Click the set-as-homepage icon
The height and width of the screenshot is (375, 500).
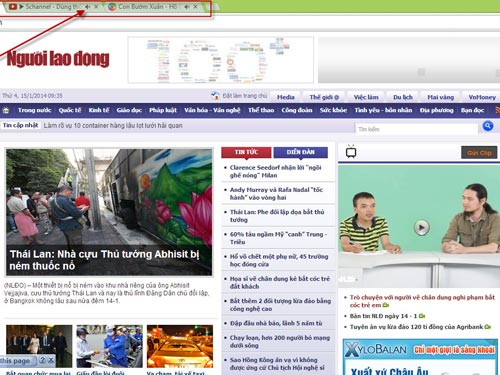(215, 96)
